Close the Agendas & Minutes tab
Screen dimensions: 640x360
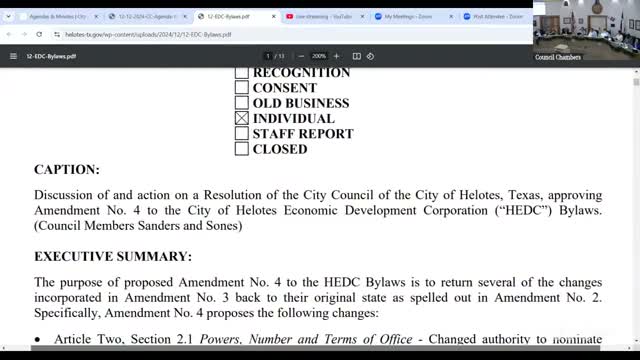96,16
